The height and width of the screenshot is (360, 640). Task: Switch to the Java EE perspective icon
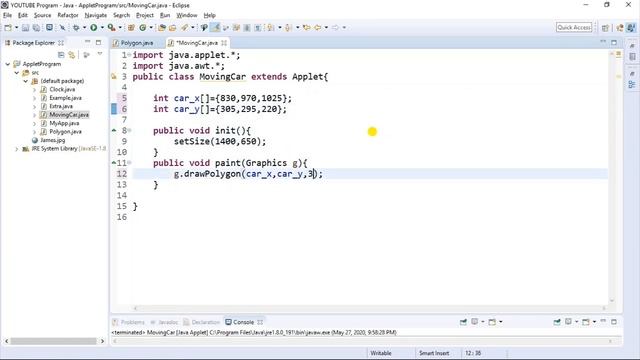click(x=620, y=27)
